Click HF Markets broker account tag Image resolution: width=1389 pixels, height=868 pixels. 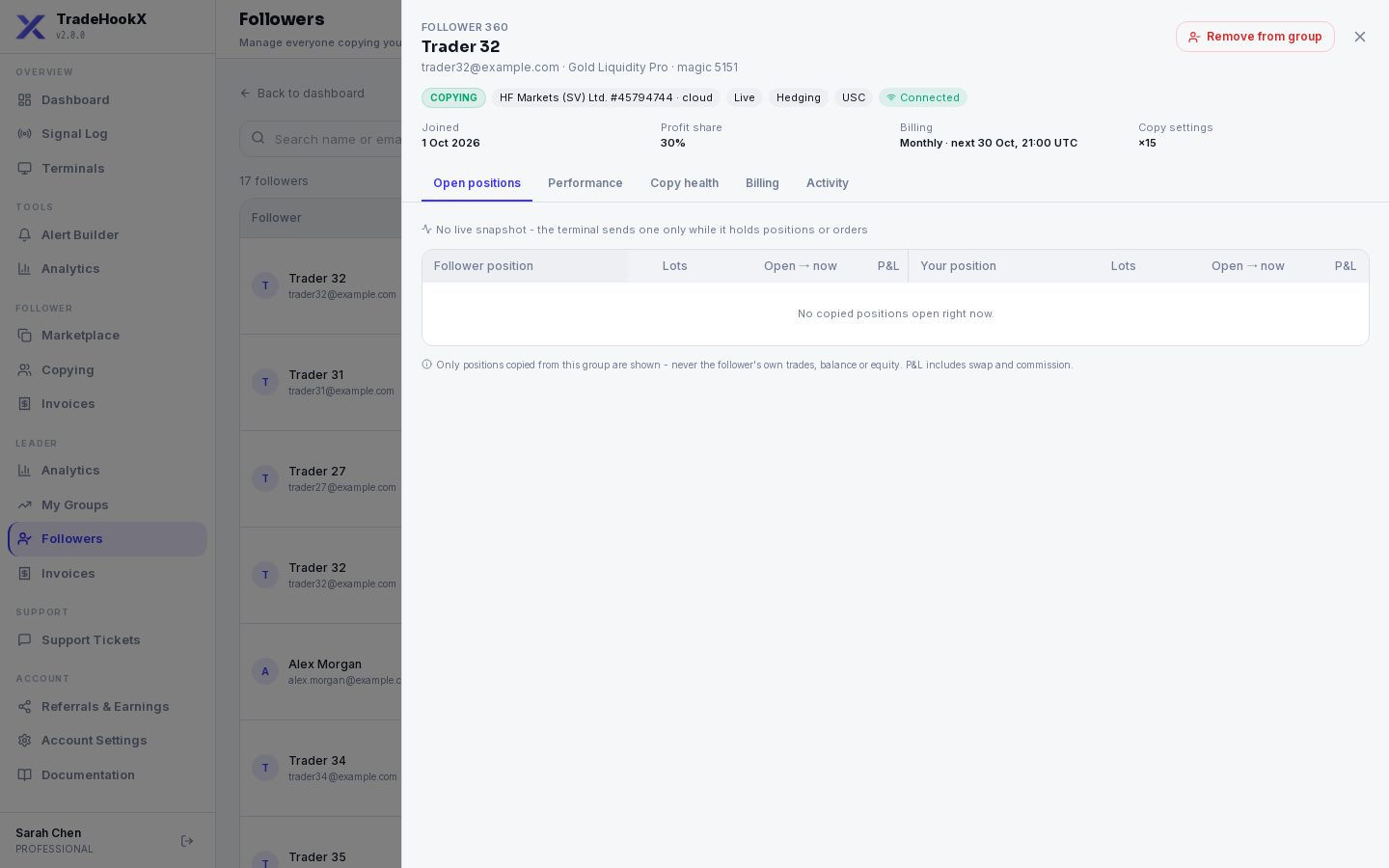[x=606, y=97]
